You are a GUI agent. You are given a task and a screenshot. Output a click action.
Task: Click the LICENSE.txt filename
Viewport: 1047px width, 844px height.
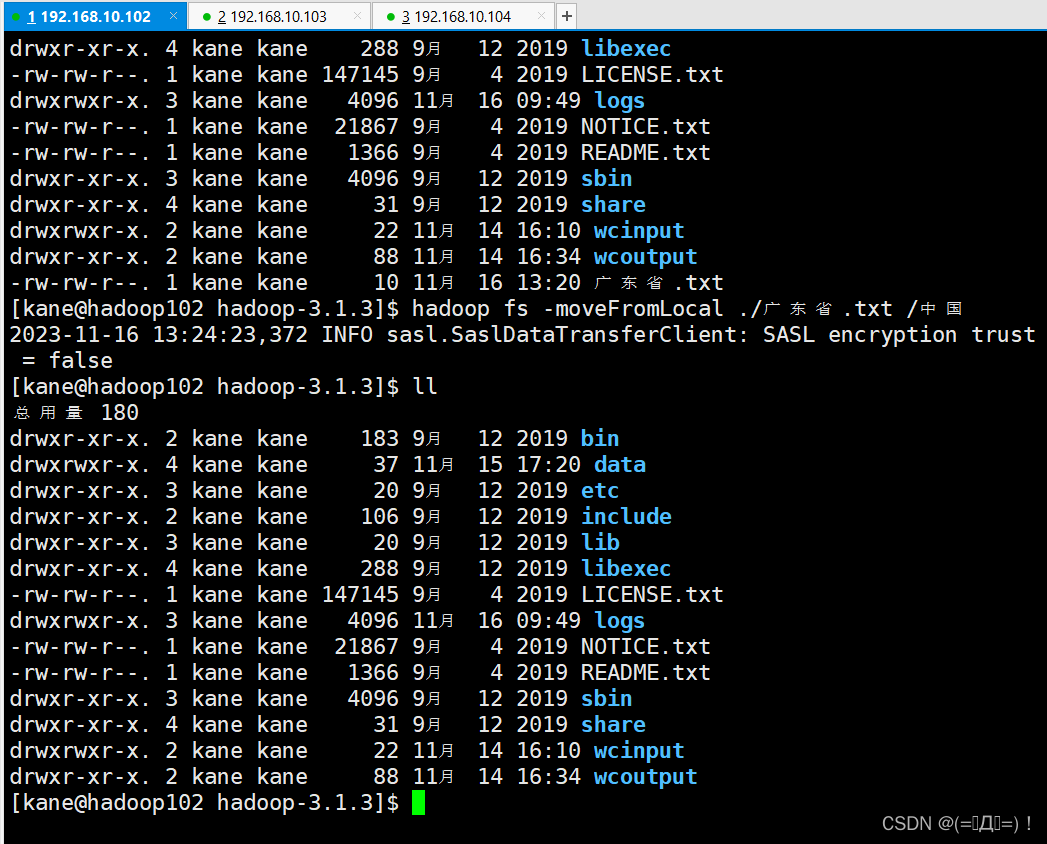click(x=652, y=594)
